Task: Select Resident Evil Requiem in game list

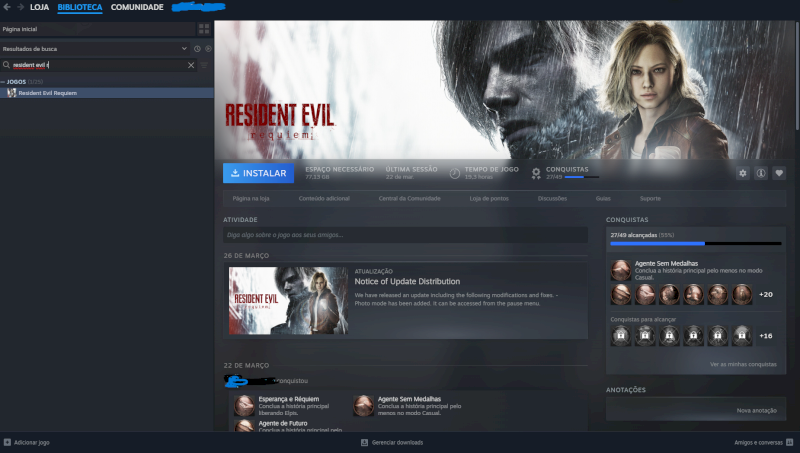Action: coord(107,93)
